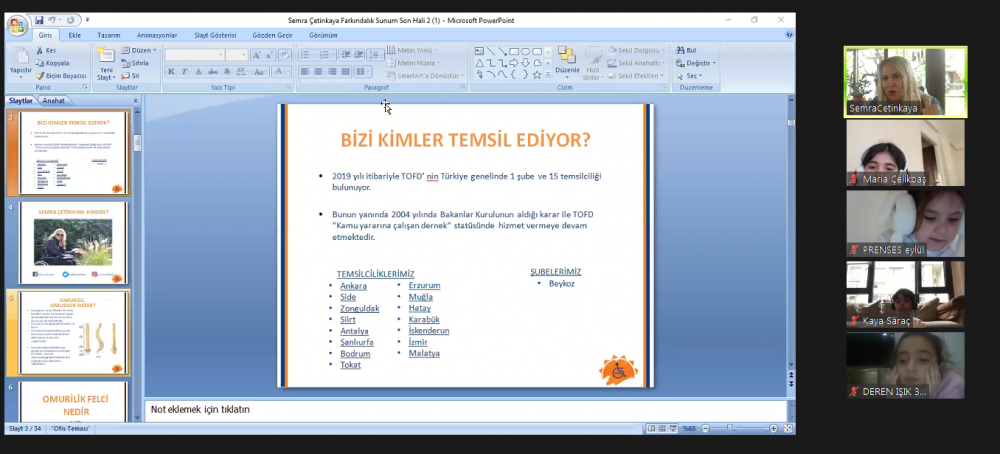The width and height of the screenshot is (1000, 454).
Task: Click the Erzurum hyperlink on slide
Action: (425, 285)
